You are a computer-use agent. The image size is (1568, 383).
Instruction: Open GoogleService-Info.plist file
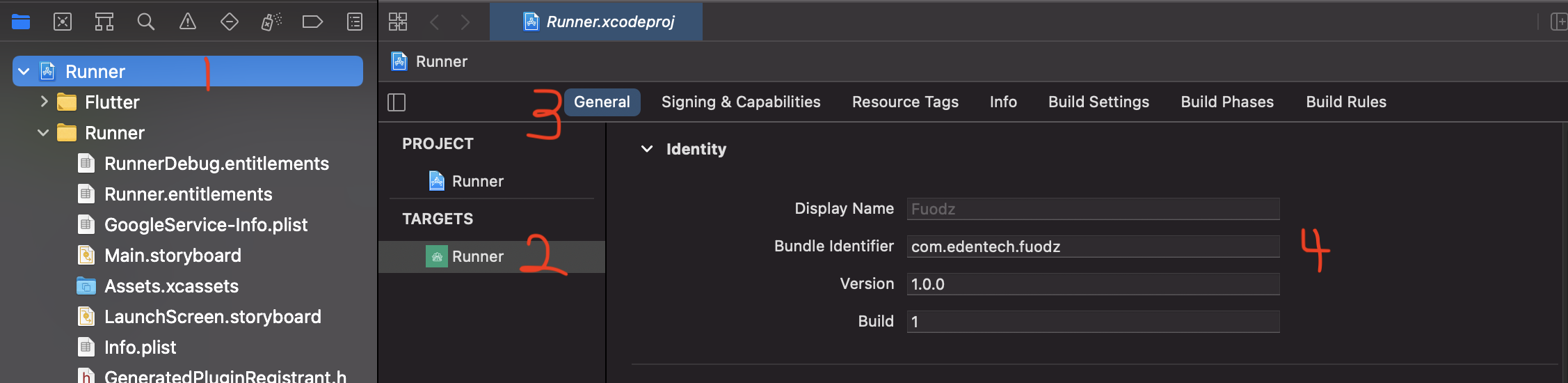click(x=206, y=224)
